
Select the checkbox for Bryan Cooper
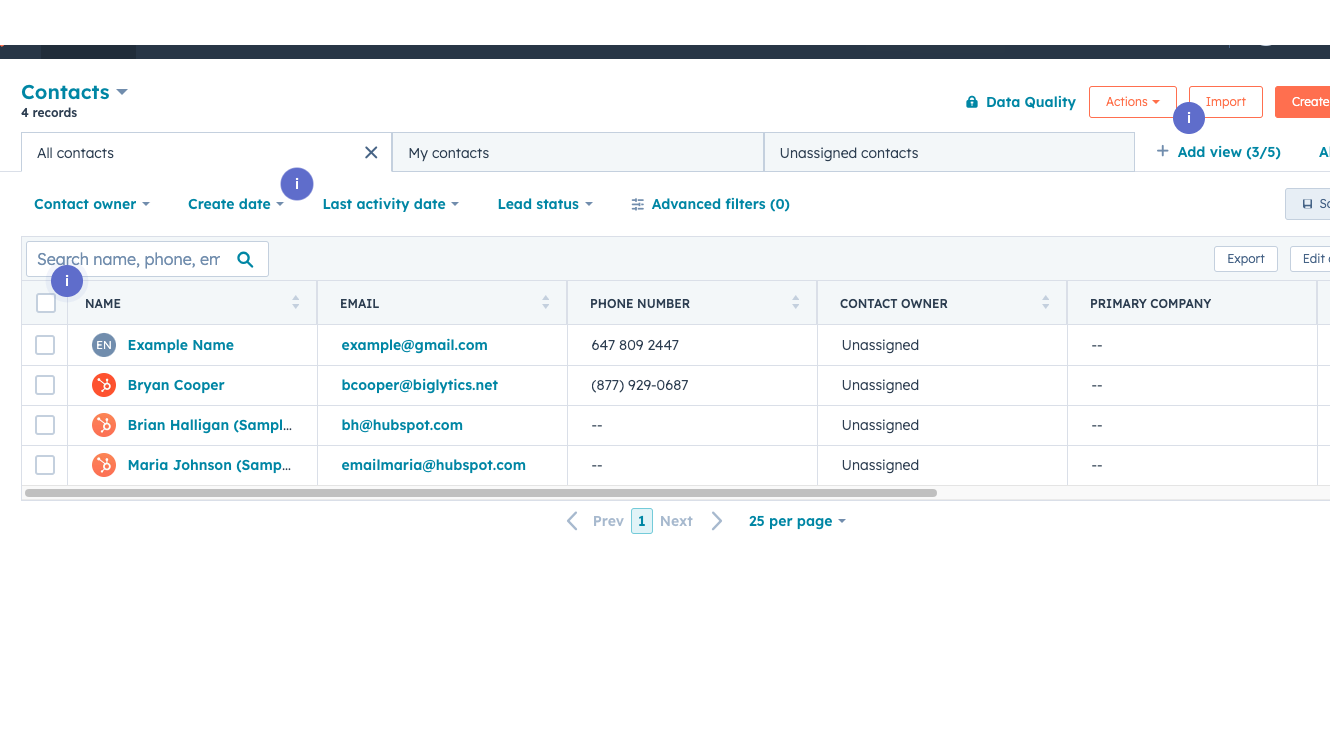coord(45,384)
